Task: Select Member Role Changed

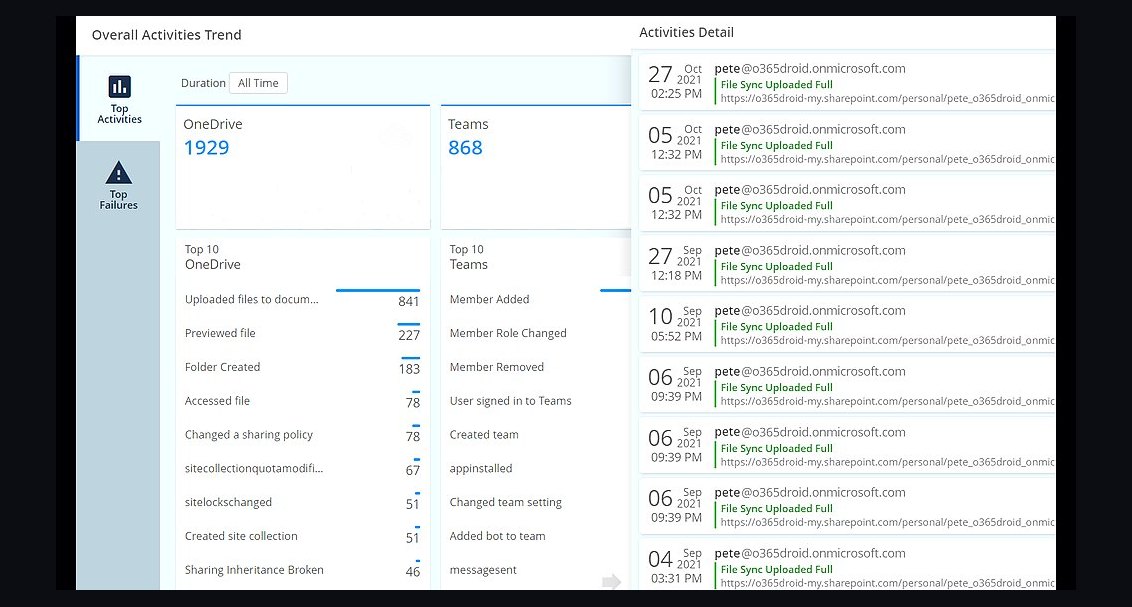Action: (x=508, y=333)
